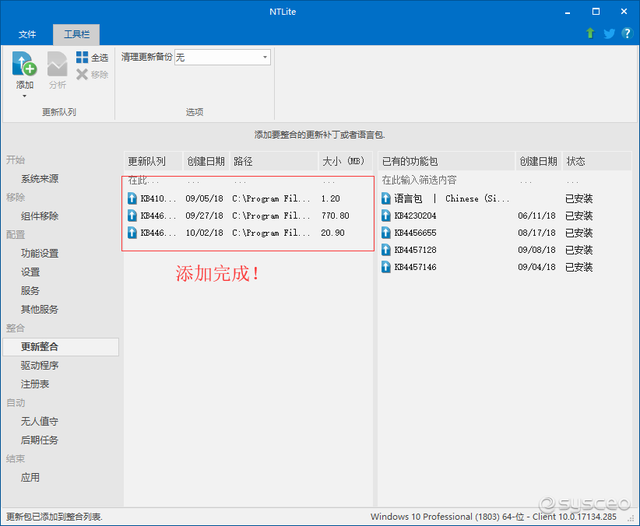The height and width of the screenshot is (526, 640).
Task: Click the help question mark icon
Action: tap(627, 33)
